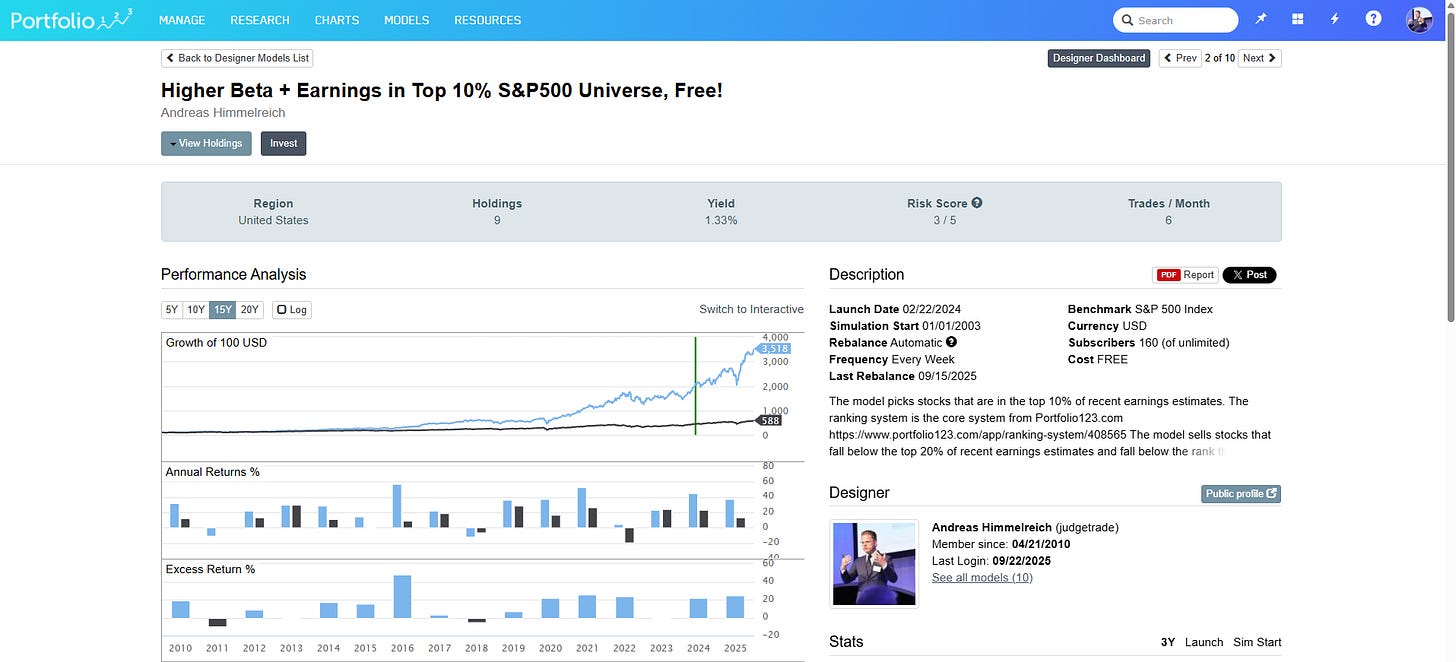Go to the Prev model
Image resolution: width=1456 pixels, height=662 pixels.
click(x=1180, y=58)
